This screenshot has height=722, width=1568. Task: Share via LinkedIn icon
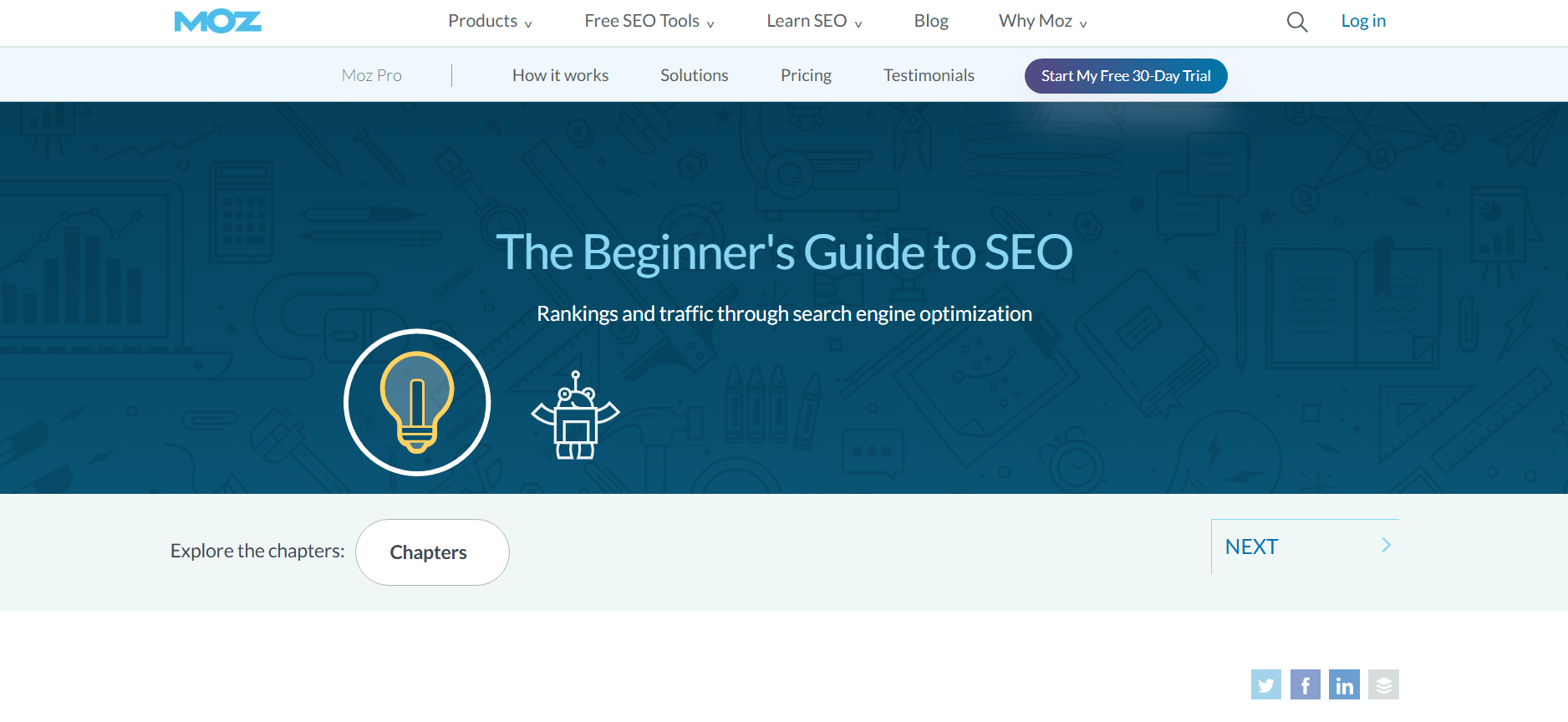click(x=1344, y=684)
